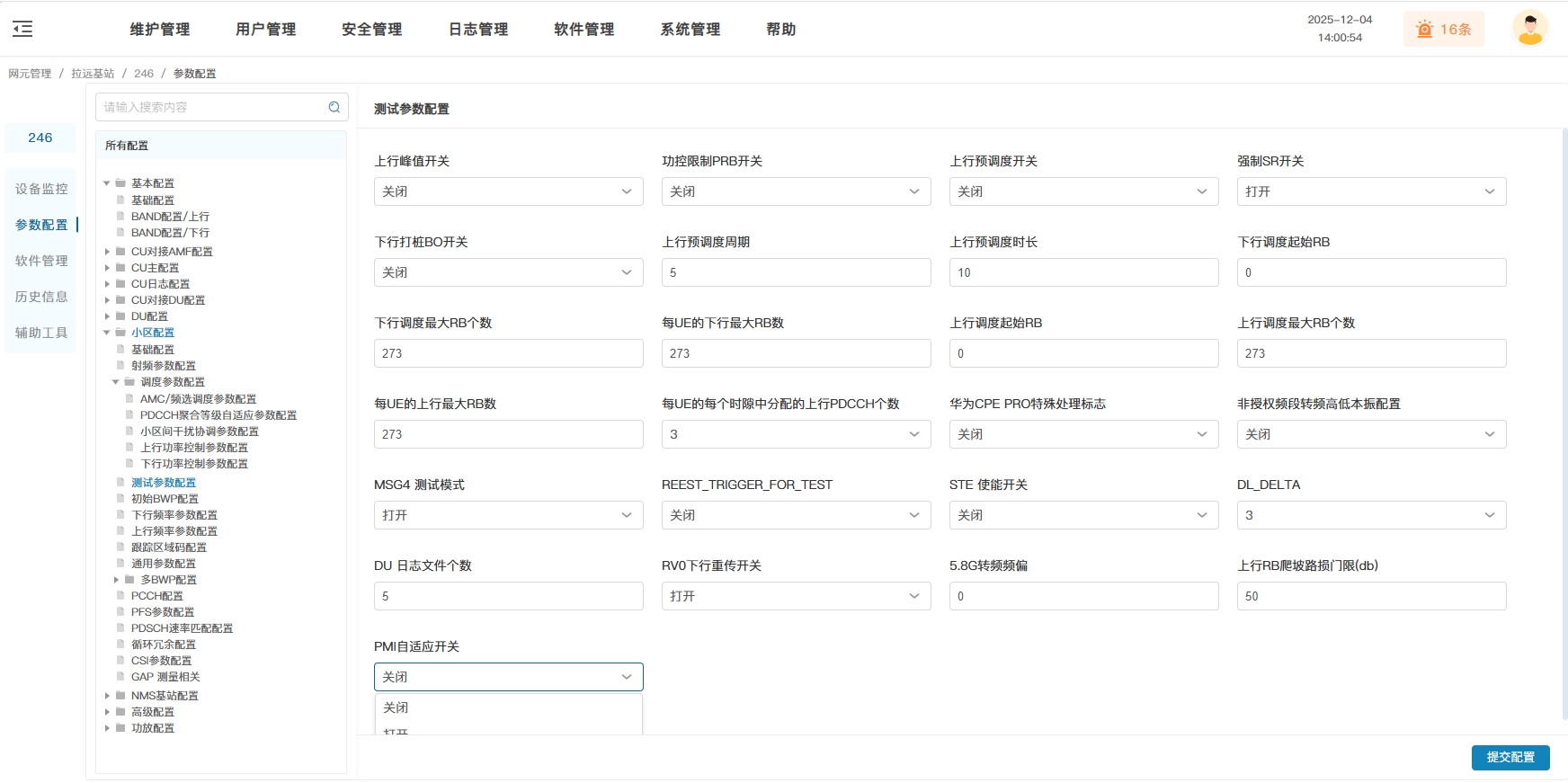Click the 小区配置 folder icon
Viewport: 1568px width, 783px height.
coord(120,333)
